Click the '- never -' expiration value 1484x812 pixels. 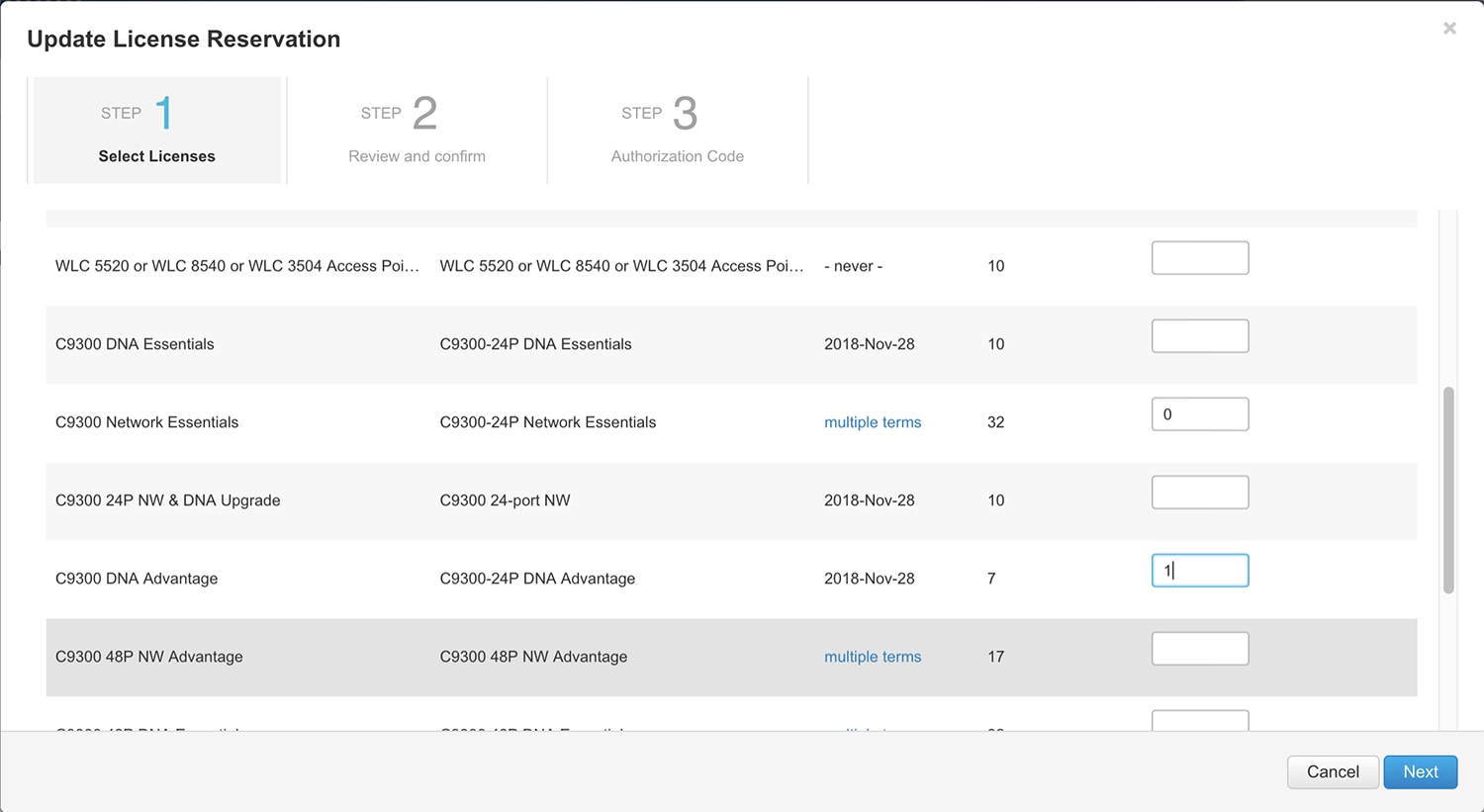pos(853,266)
